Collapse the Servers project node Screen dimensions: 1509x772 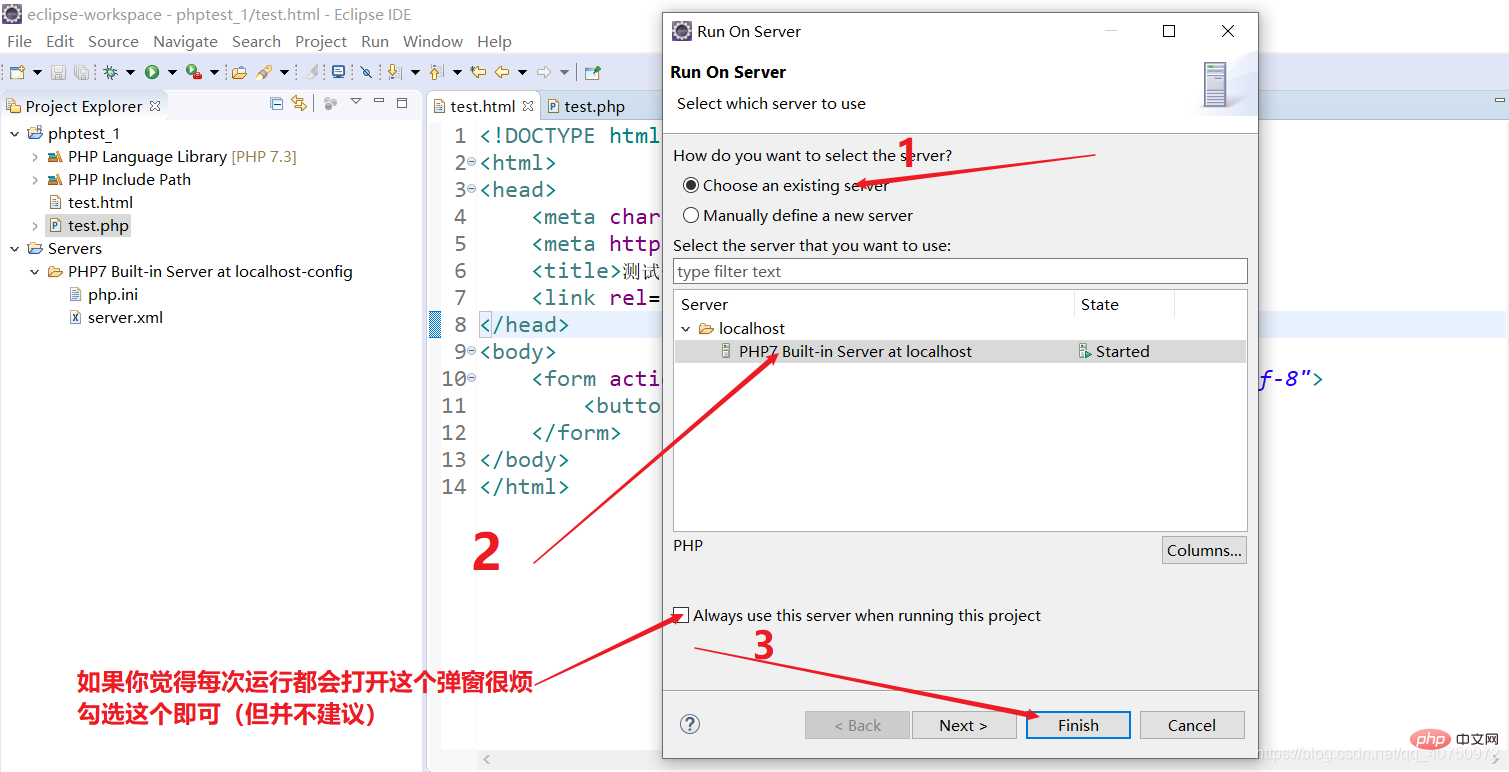pos(14,249)
